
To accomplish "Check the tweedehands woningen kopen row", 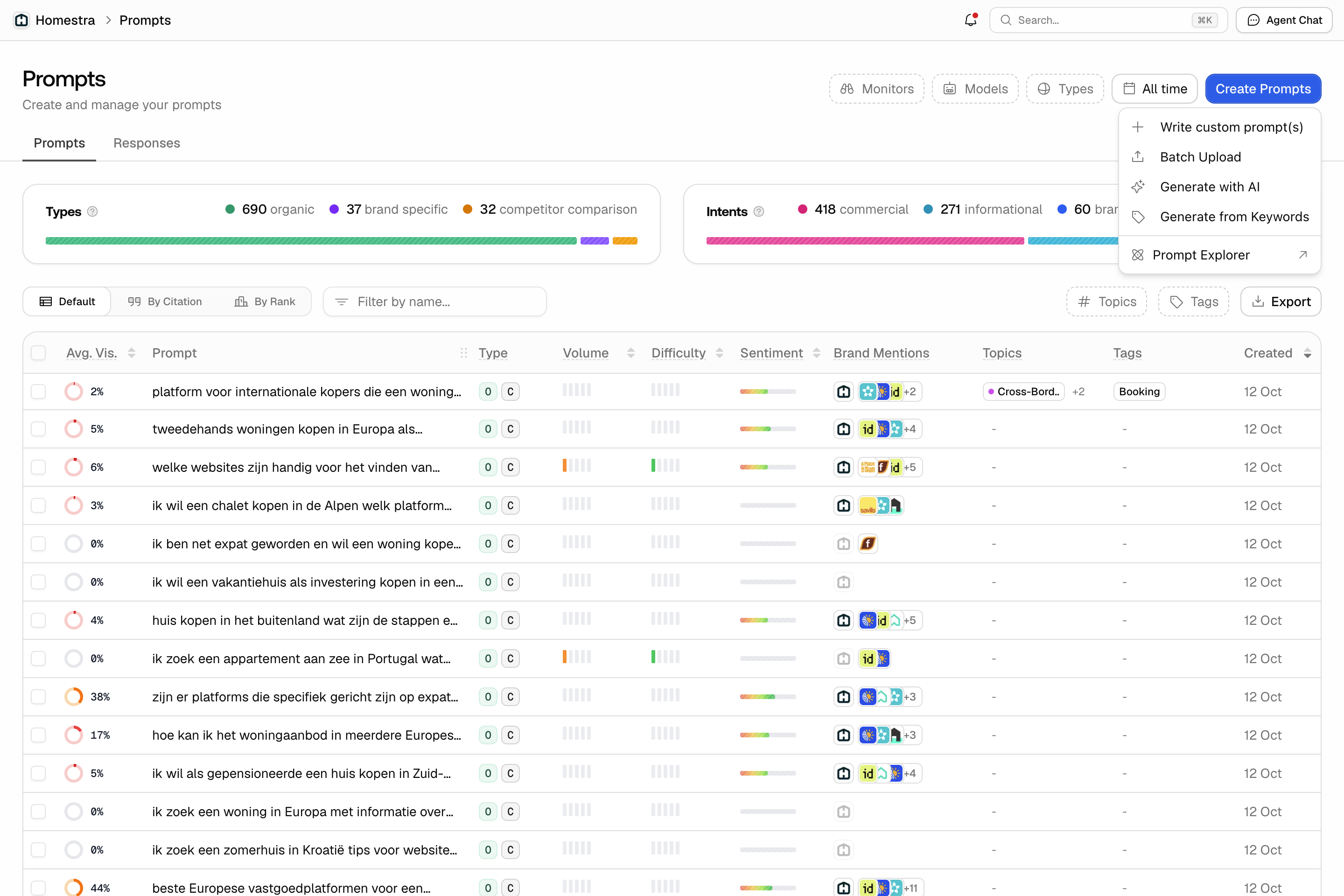I will coord(38,429).
